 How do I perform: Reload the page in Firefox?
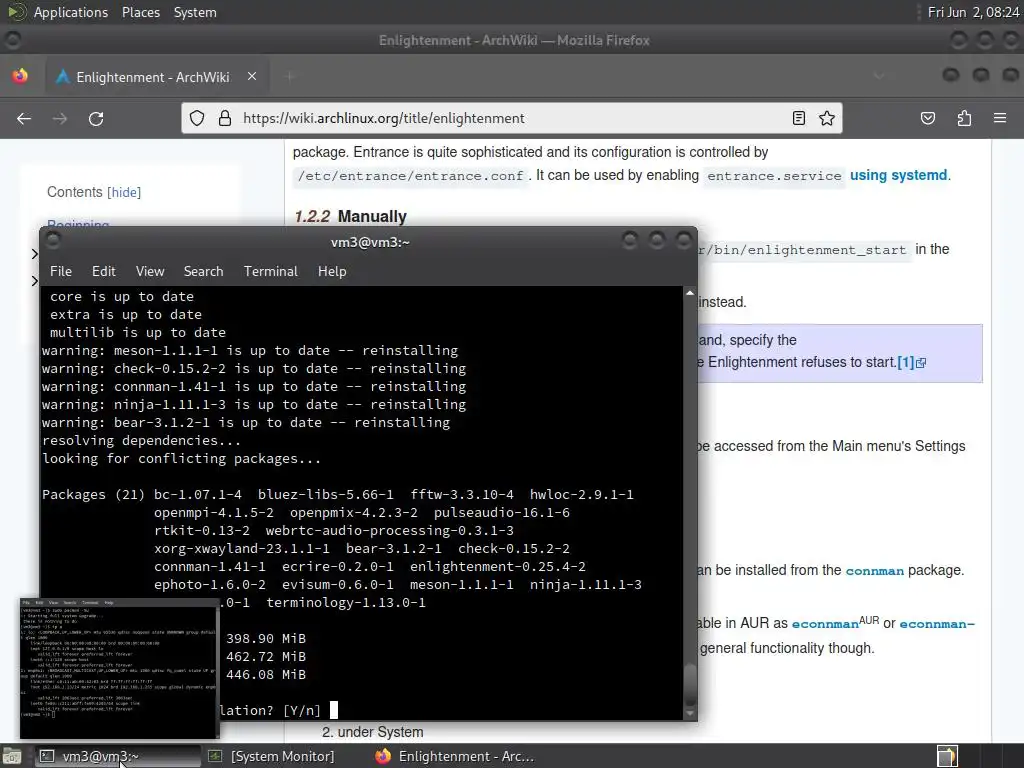[96, 118]
